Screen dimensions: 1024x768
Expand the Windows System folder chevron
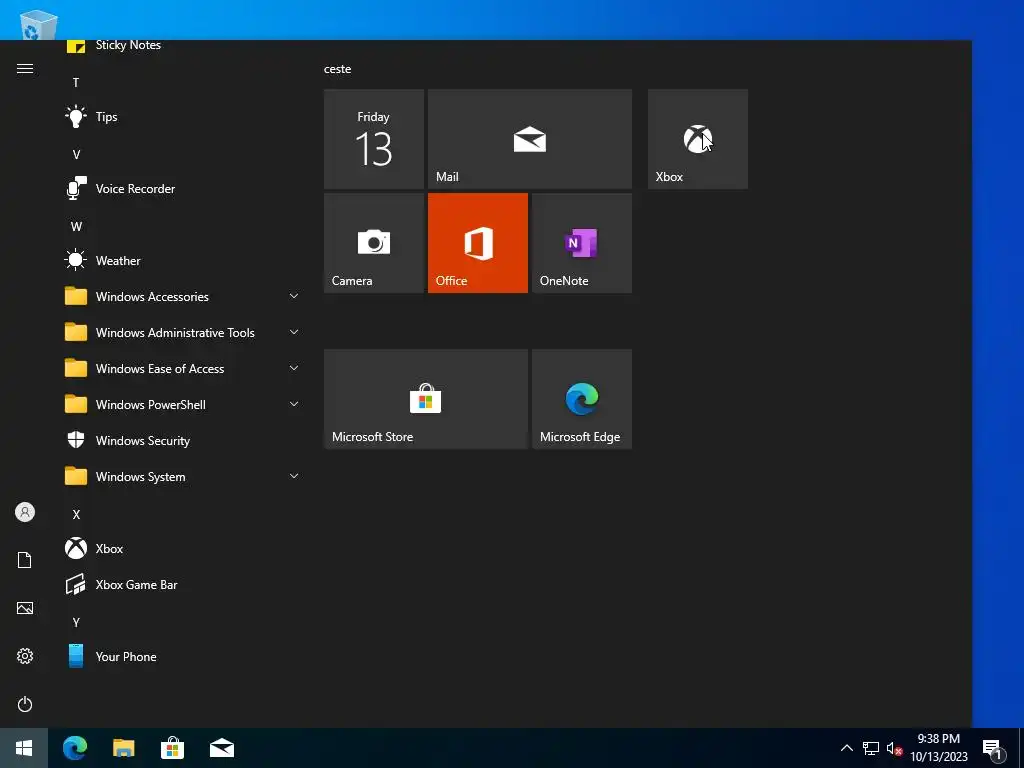coord(294,476)
